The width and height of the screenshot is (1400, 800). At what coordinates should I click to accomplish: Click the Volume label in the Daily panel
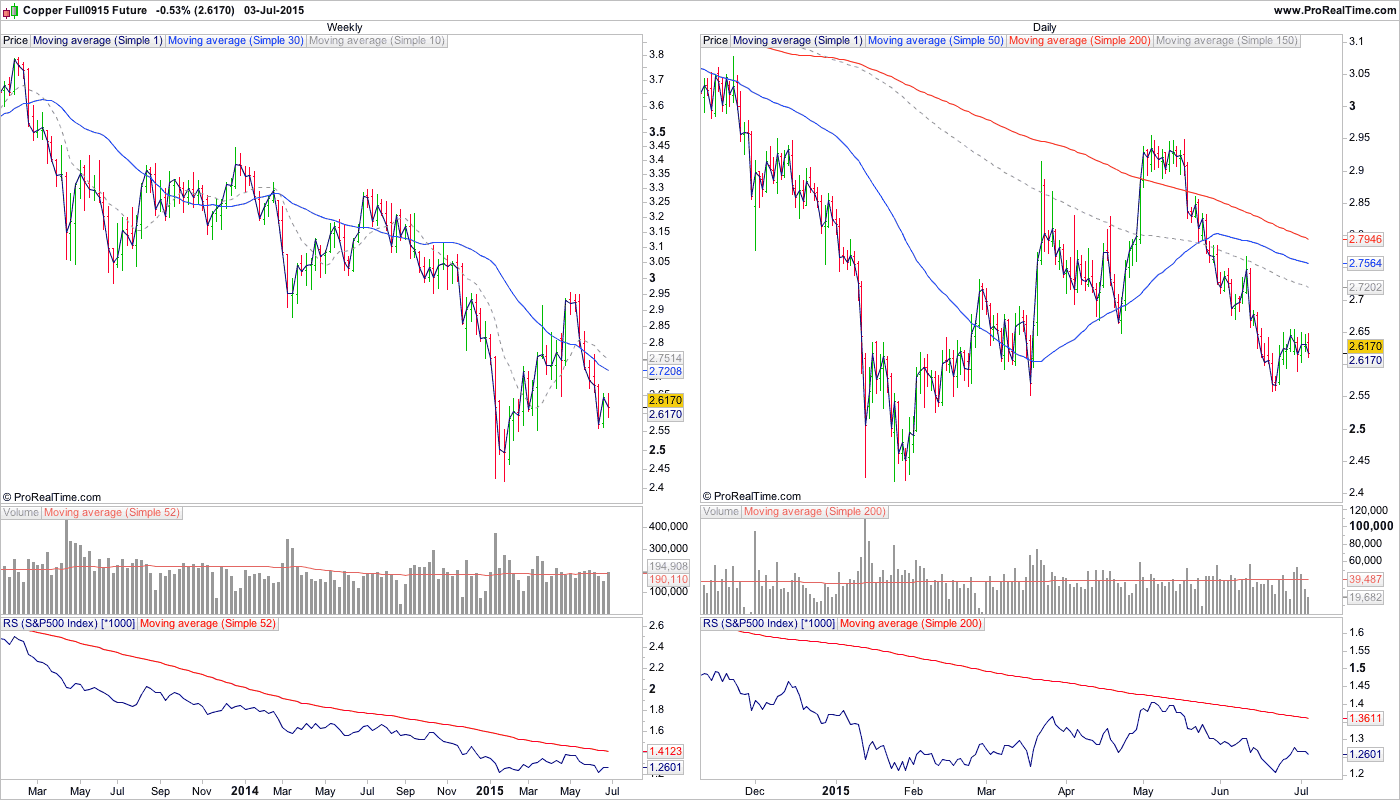coord(721,512)
